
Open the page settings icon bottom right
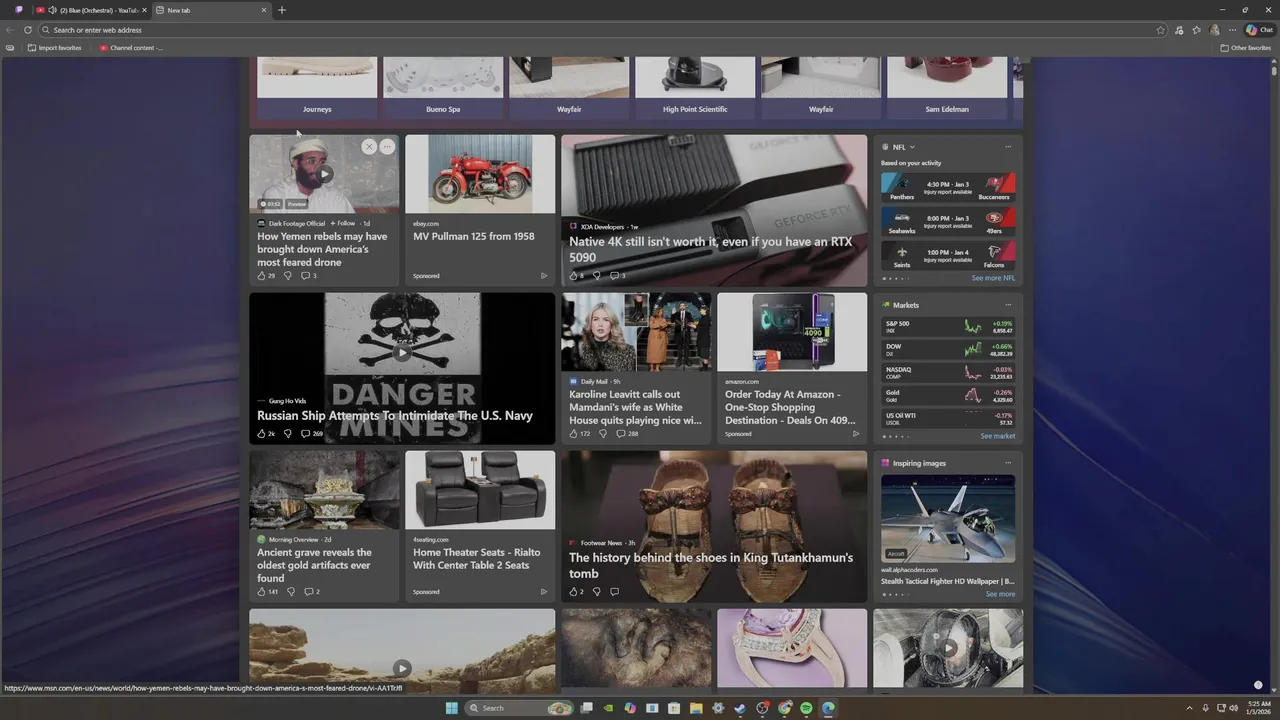click(x=1258, y=685)
